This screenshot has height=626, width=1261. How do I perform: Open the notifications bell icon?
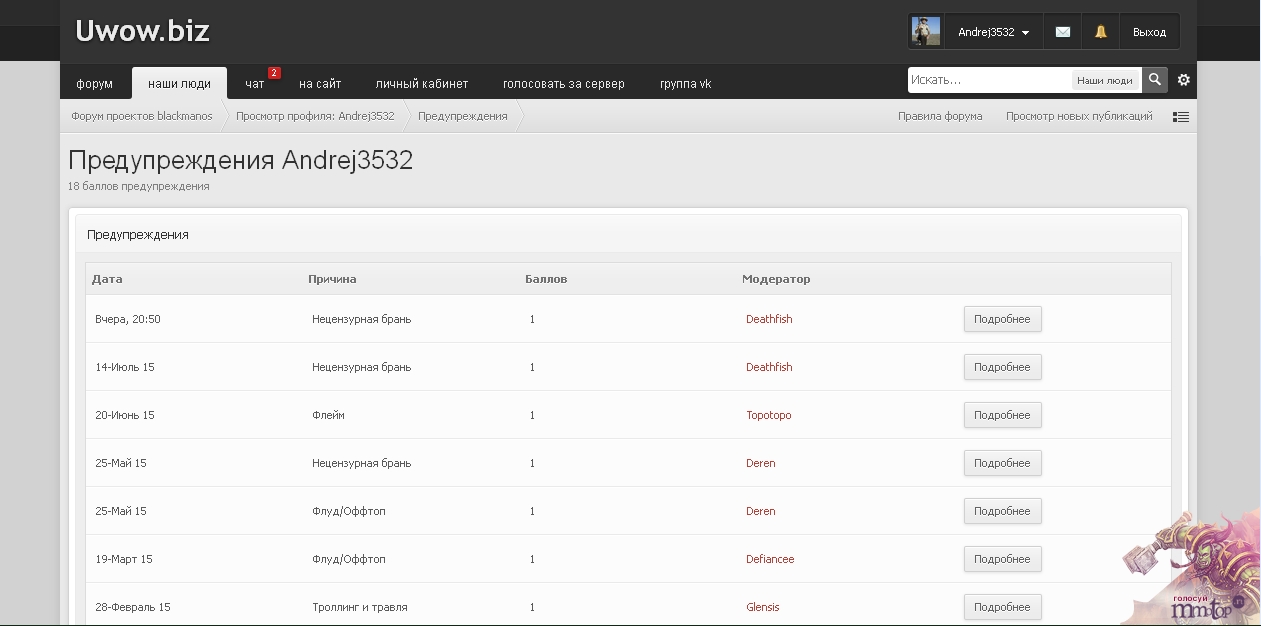[x=1100, y=32]
